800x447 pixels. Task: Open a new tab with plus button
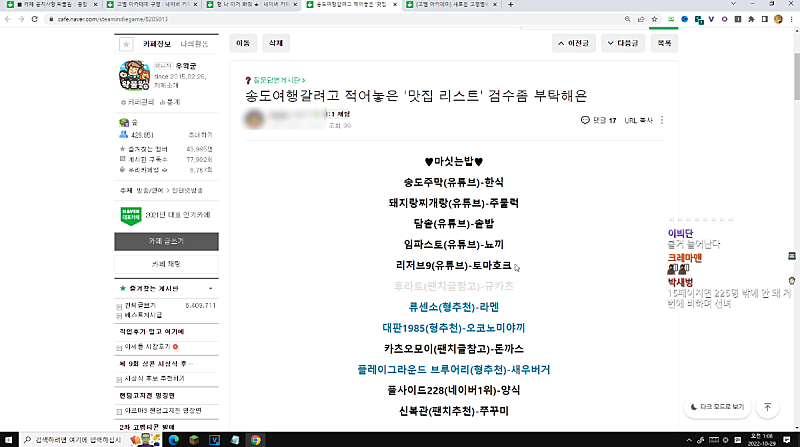[511, 5]
